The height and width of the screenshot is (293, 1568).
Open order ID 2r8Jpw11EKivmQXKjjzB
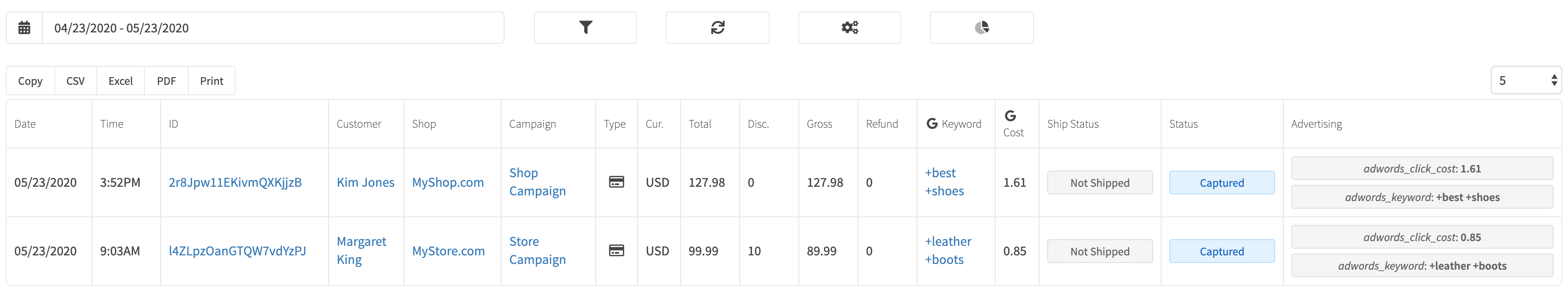point(235,182)
